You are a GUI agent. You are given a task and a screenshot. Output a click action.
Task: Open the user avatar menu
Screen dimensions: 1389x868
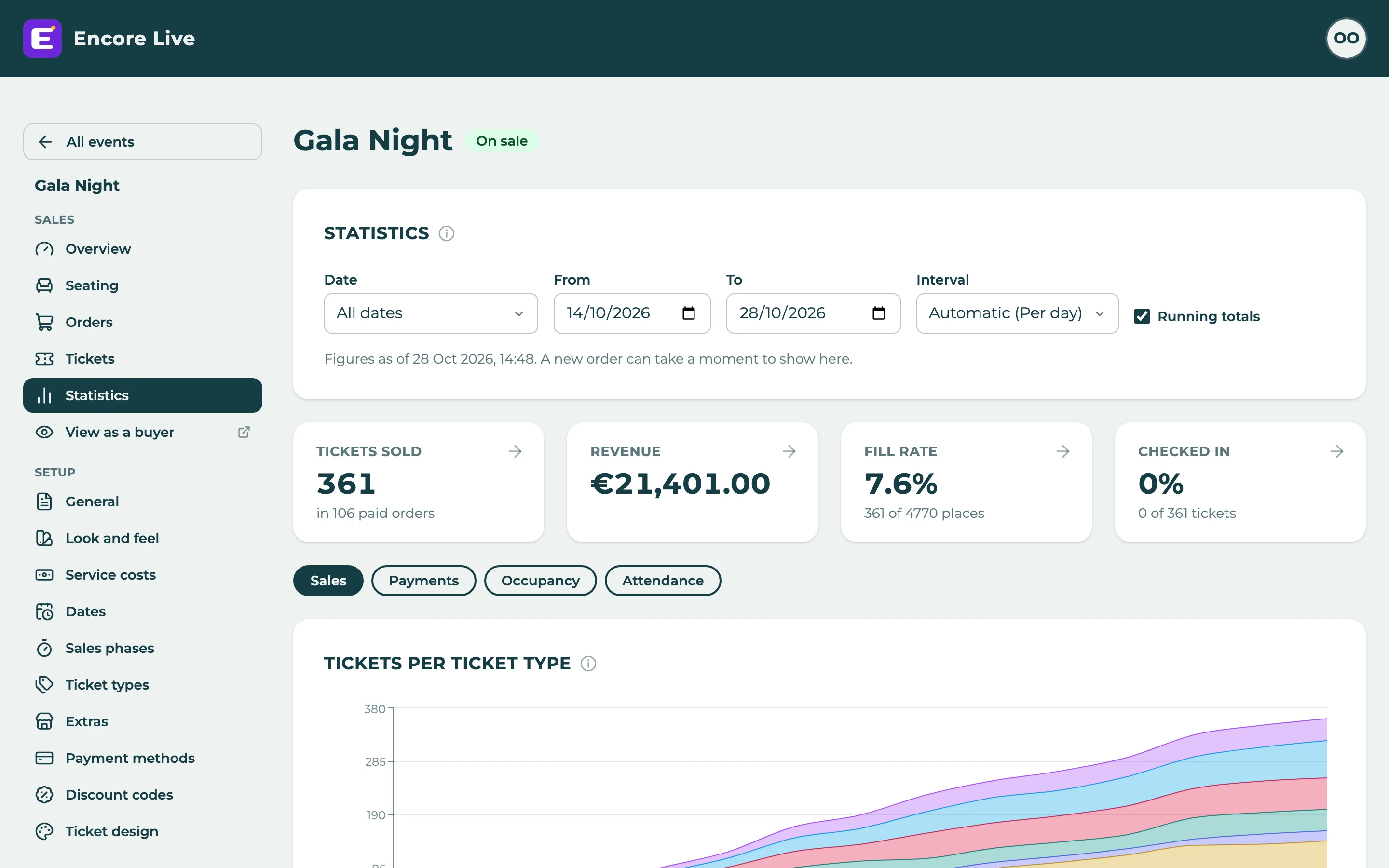click(x=1346, y=39)
